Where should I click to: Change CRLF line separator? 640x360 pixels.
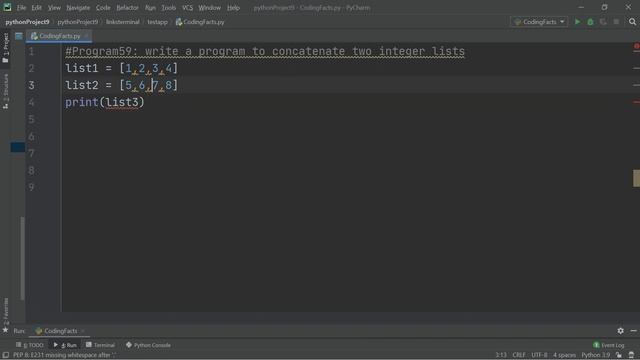519,355
